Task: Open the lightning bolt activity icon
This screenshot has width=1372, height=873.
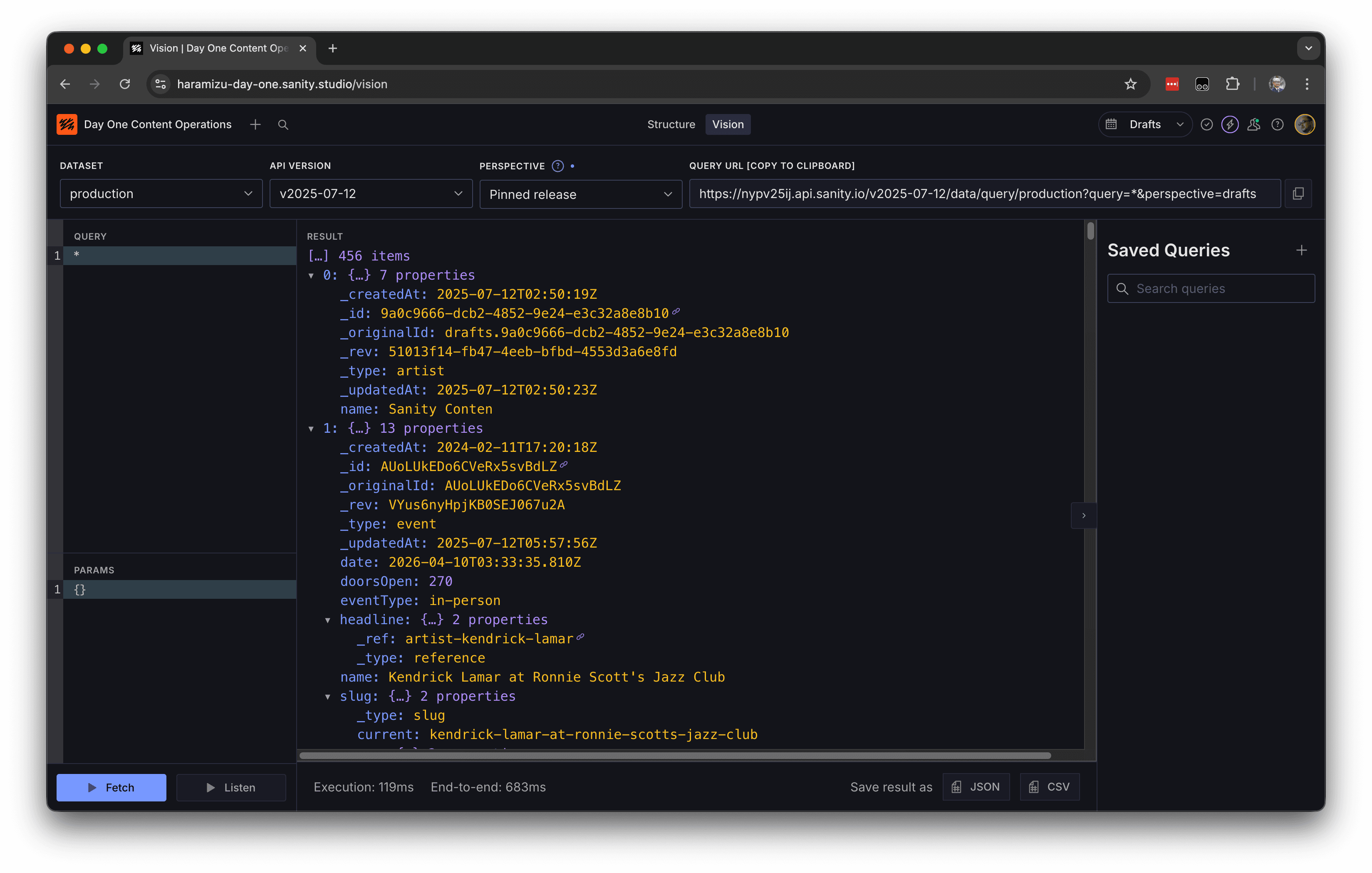Action: [x=1230, y=124]
